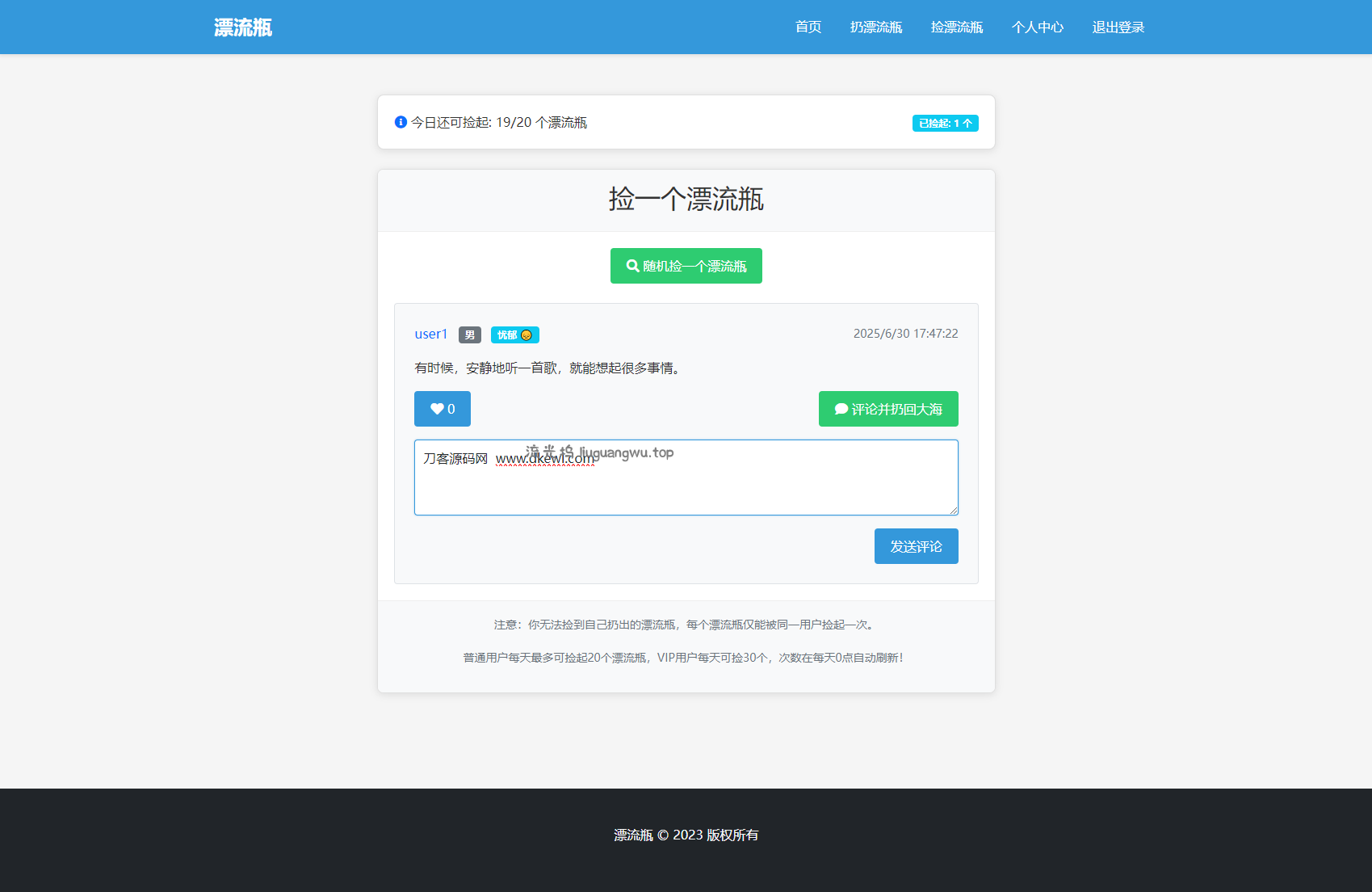This screenshot has width=1372, height=892.
Task: Click the textarea resize handle
Action: 954,511
